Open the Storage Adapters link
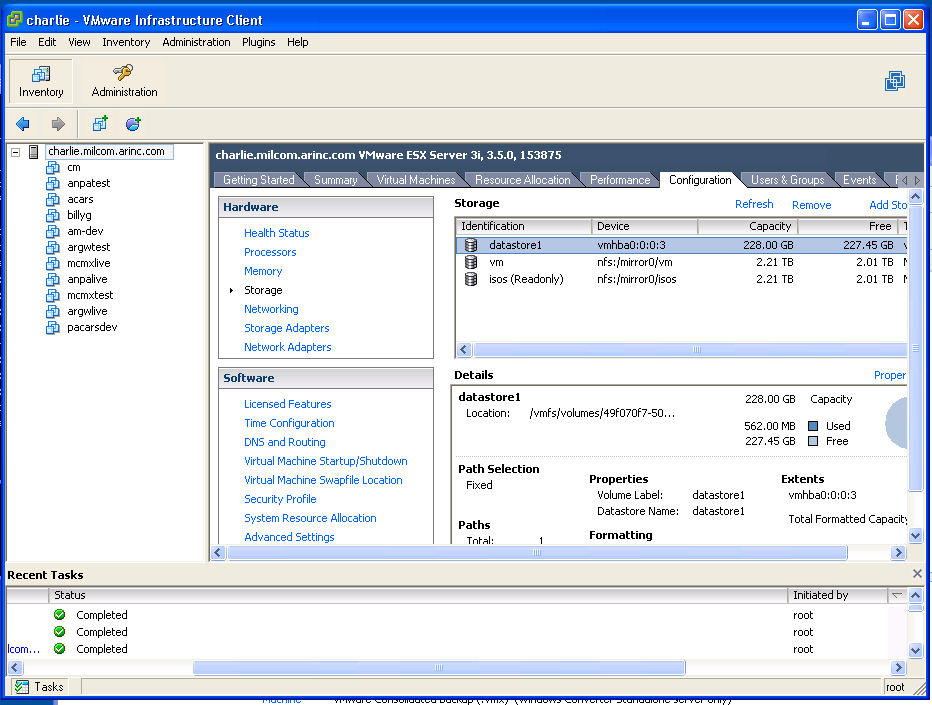 pos(286,328)
